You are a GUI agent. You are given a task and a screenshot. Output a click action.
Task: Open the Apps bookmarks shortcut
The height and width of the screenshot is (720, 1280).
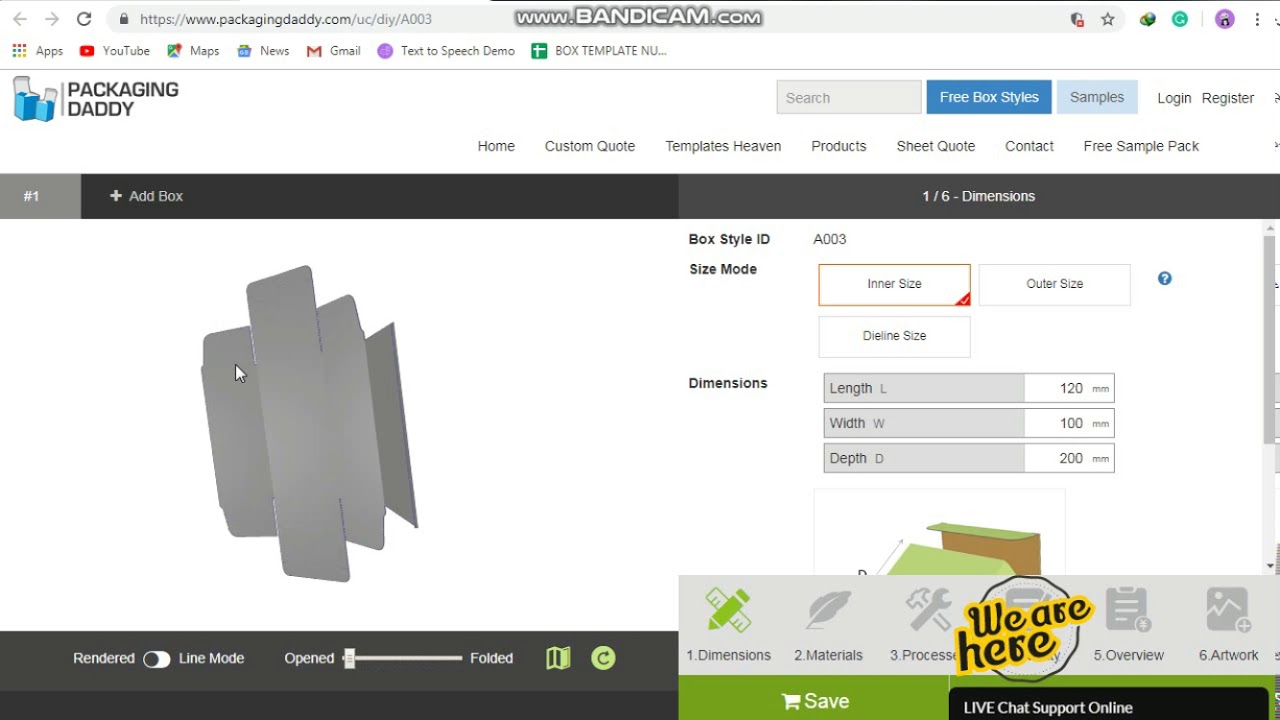click(38, 51)
